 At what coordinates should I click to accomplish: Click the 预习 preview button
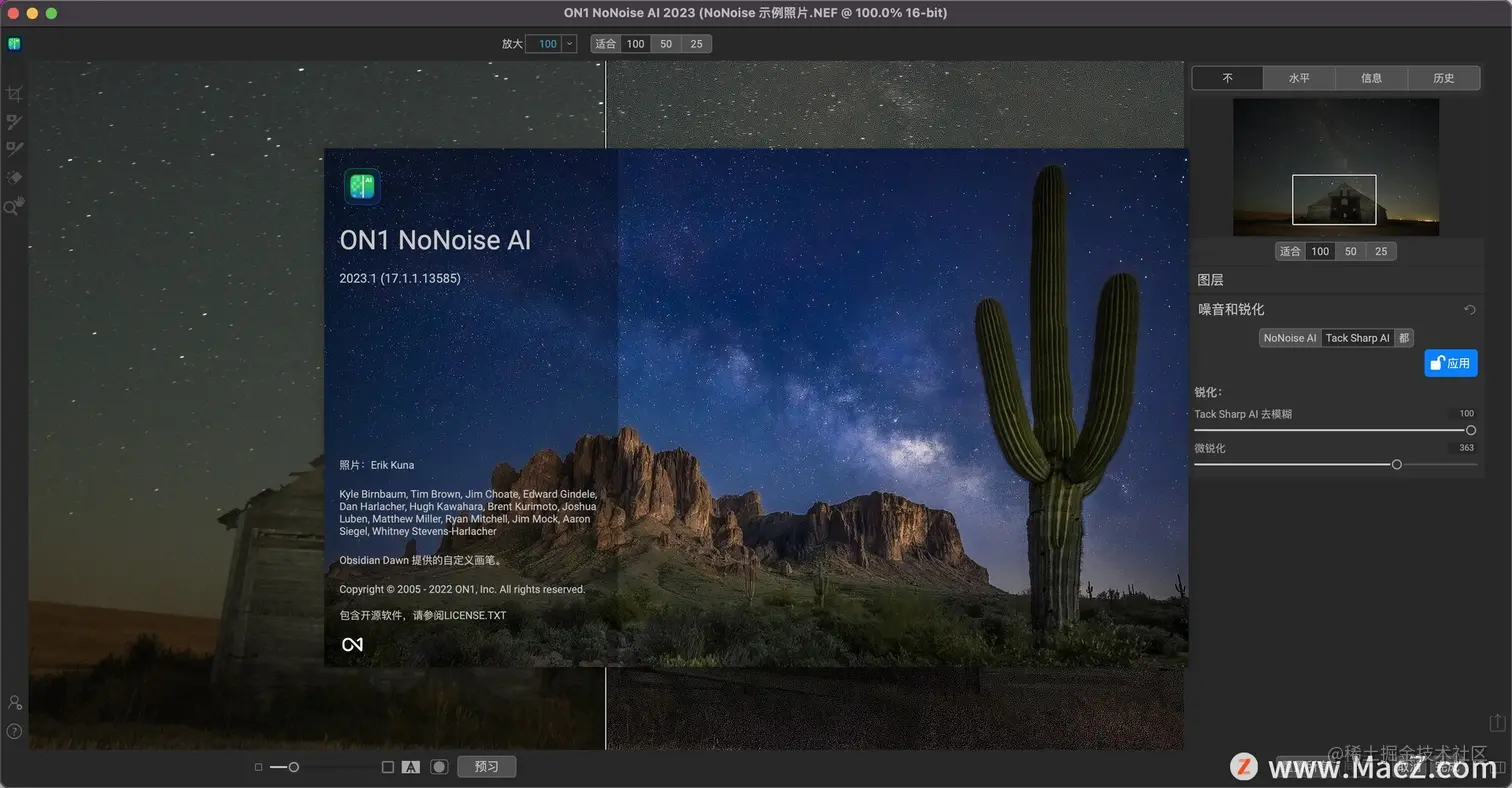coord(487,767)
